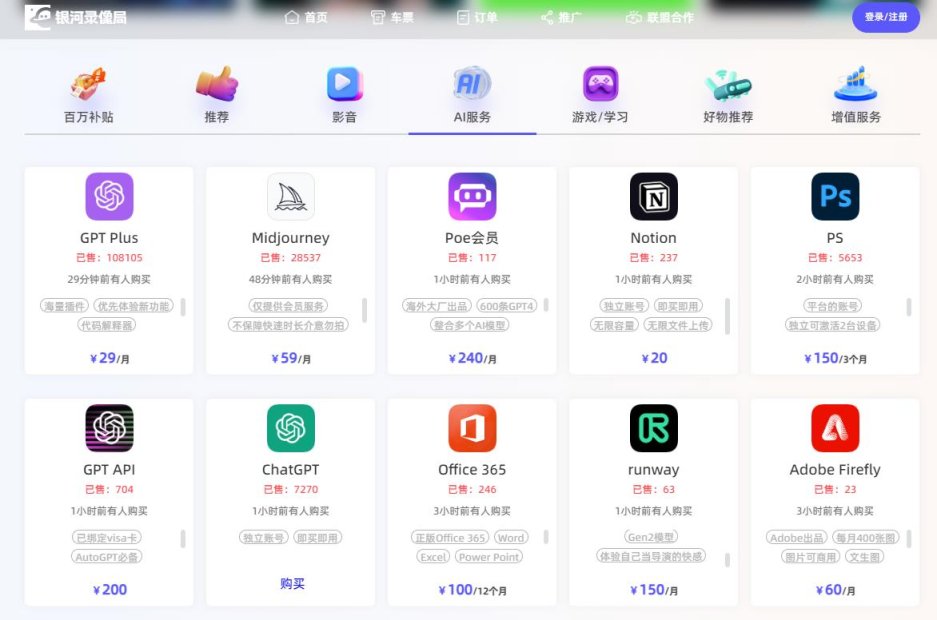Click the 已绑定visa卡 tag
The image size is (937, 620).
click(x=106, y=538)
